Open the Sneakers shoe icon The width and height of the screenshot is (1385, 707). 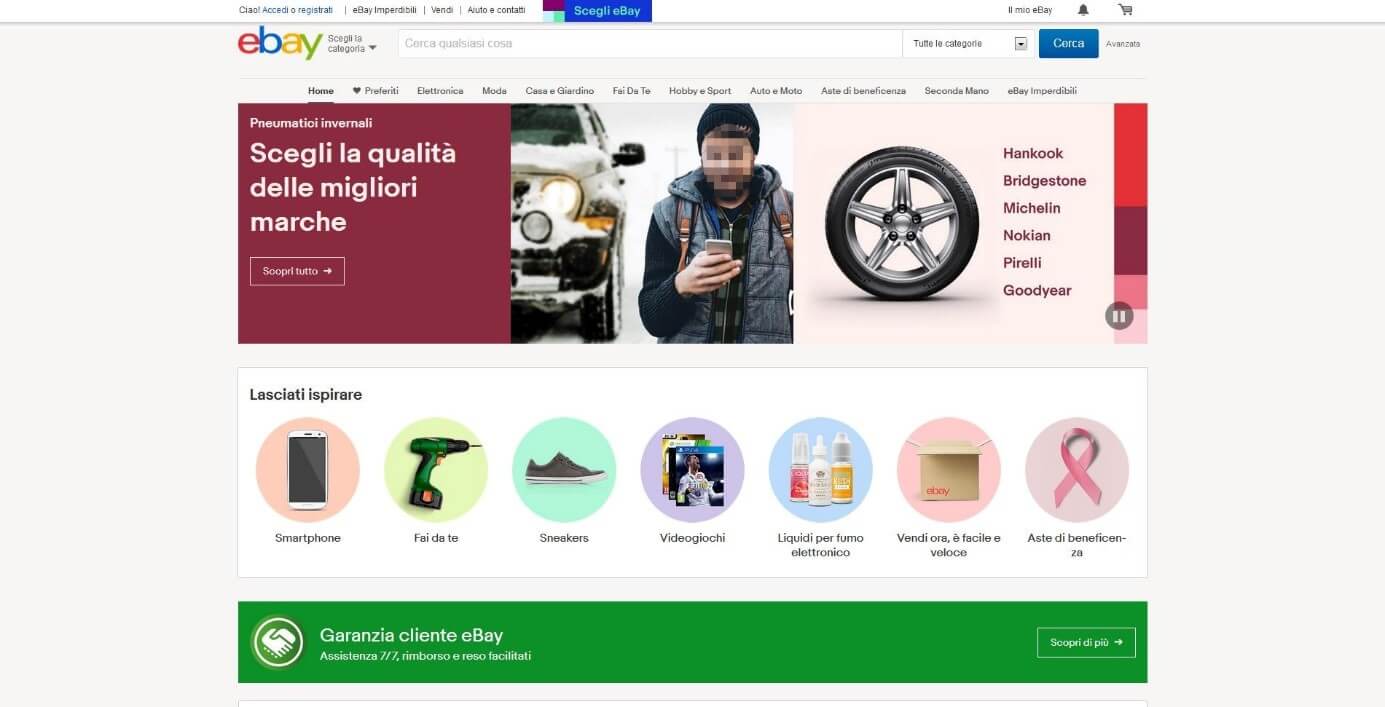tap(564, 470)
